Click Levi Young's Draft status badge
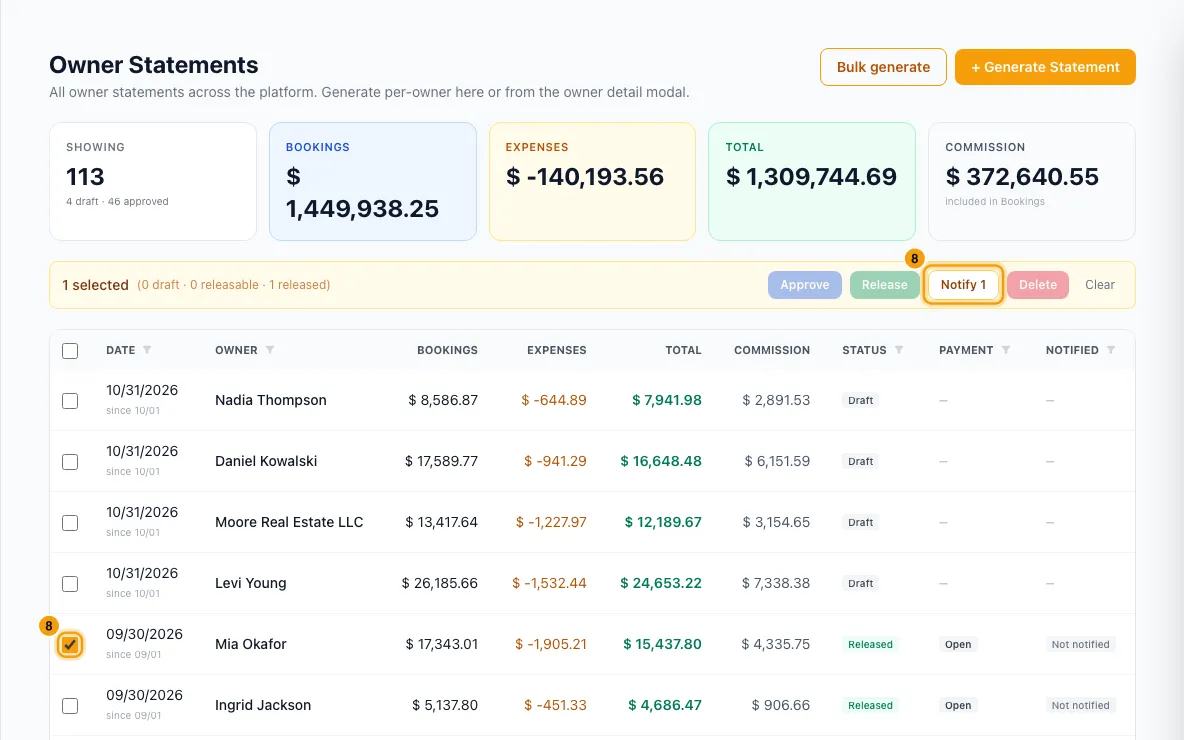The image size is (1184, 740). point(860,584)
